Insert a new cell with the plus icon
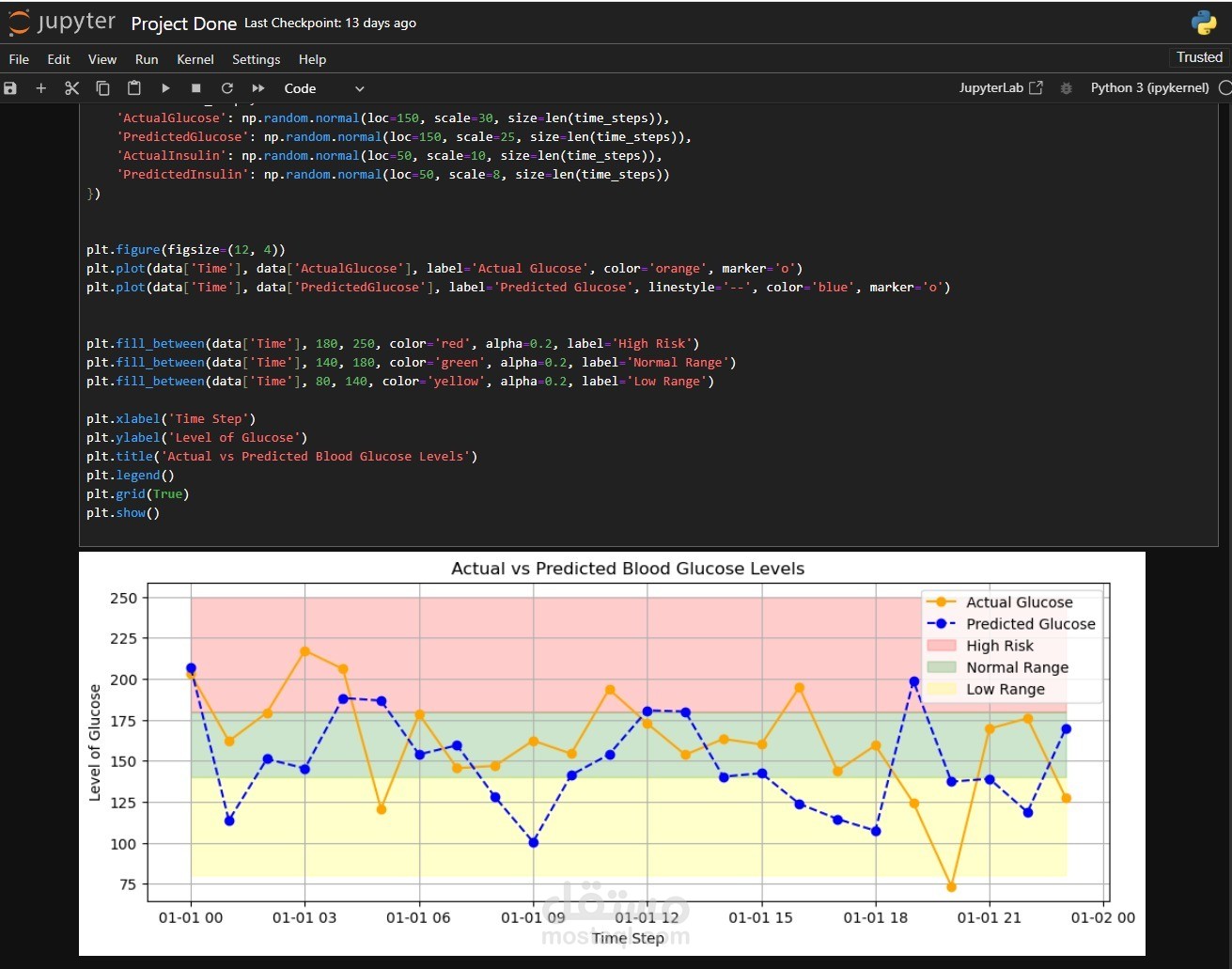This screenshot has width=1232, height=969. (x=40, y=88)
